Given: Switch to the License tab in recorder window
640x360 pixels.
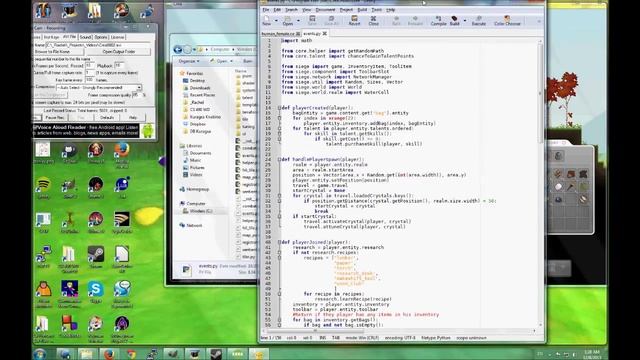Looking at the screenshot, I should tap(118, 37).
